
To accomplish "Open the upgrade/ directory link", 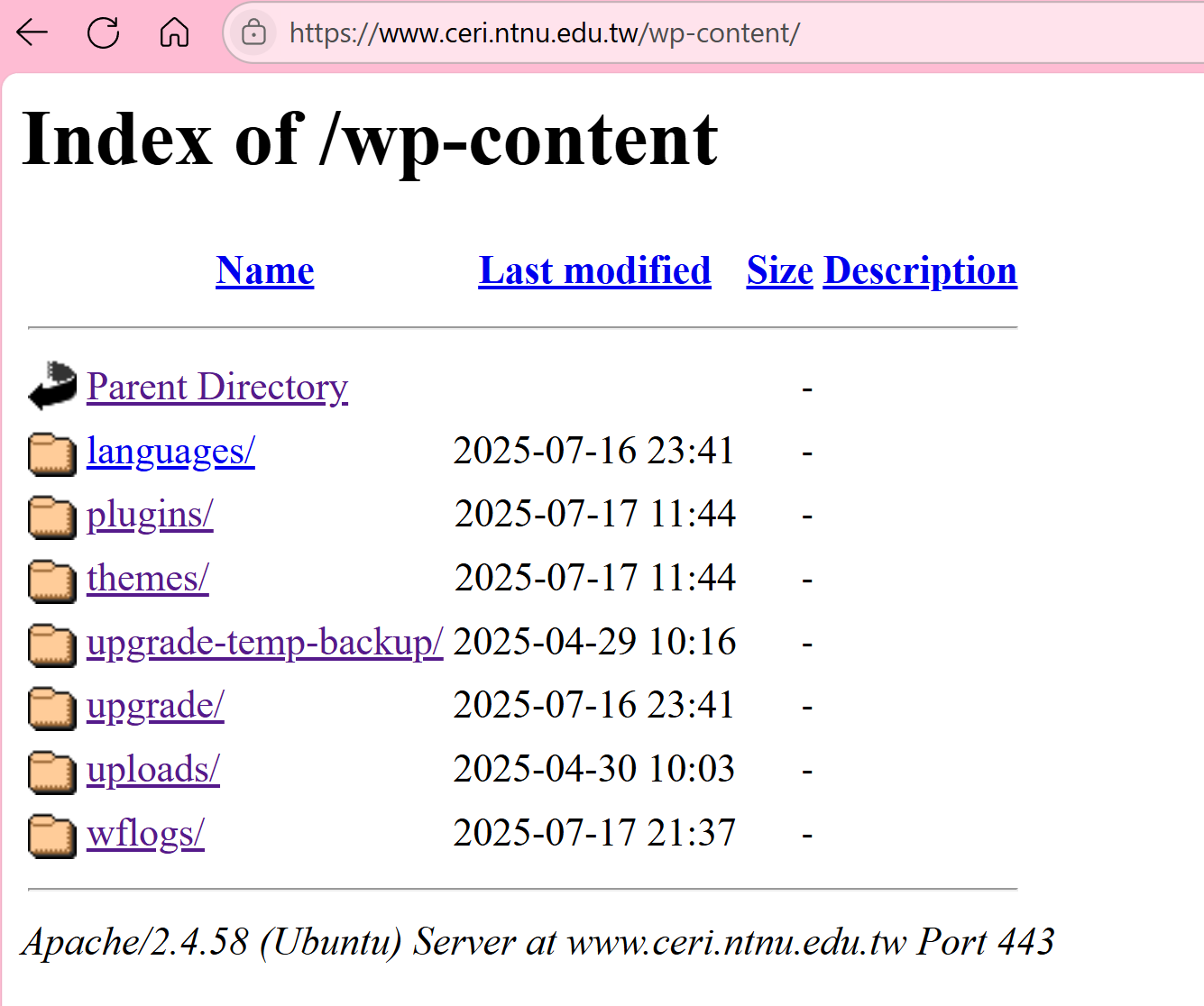I will point(155,706).
